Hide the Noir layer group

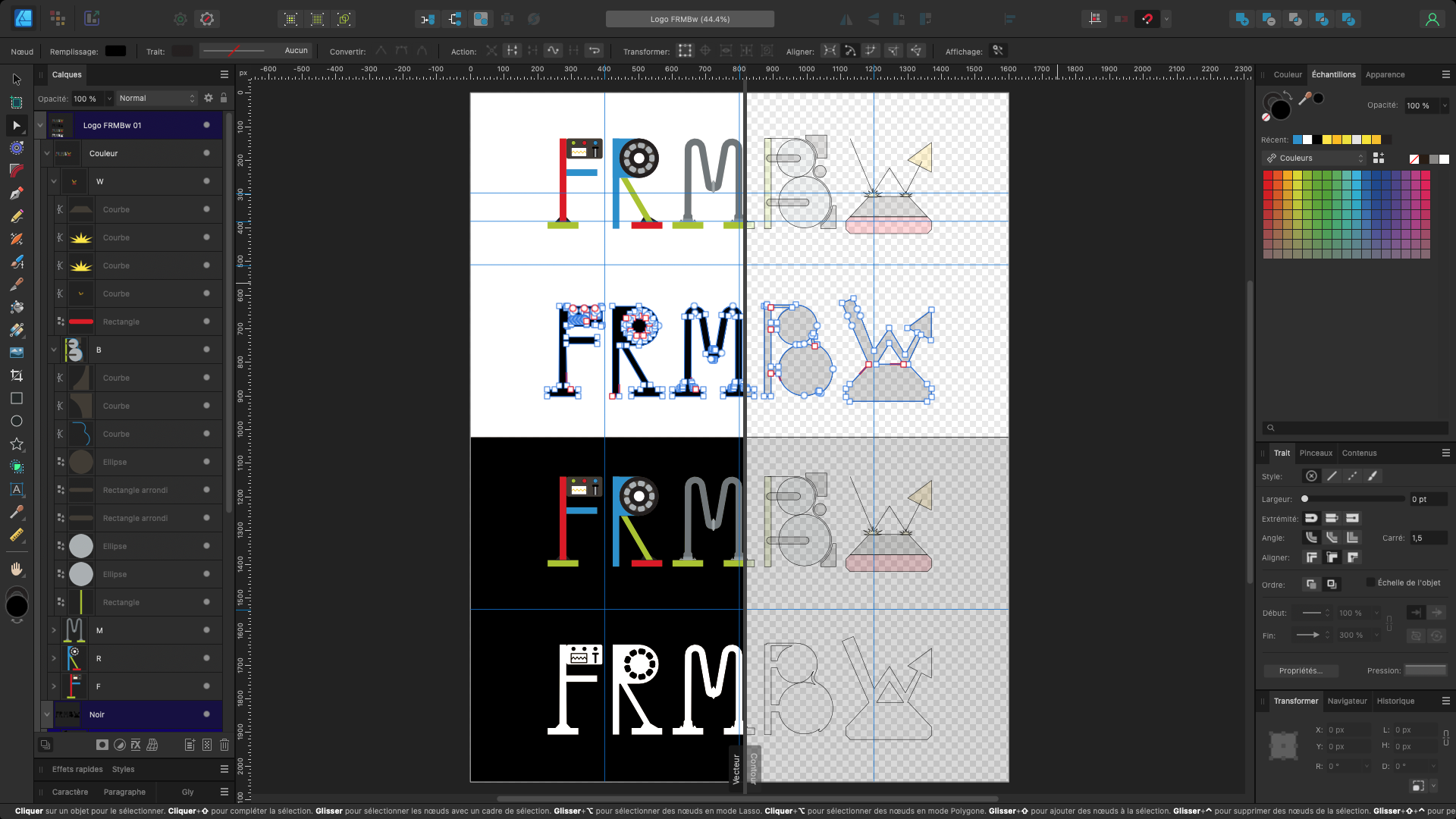206,714
